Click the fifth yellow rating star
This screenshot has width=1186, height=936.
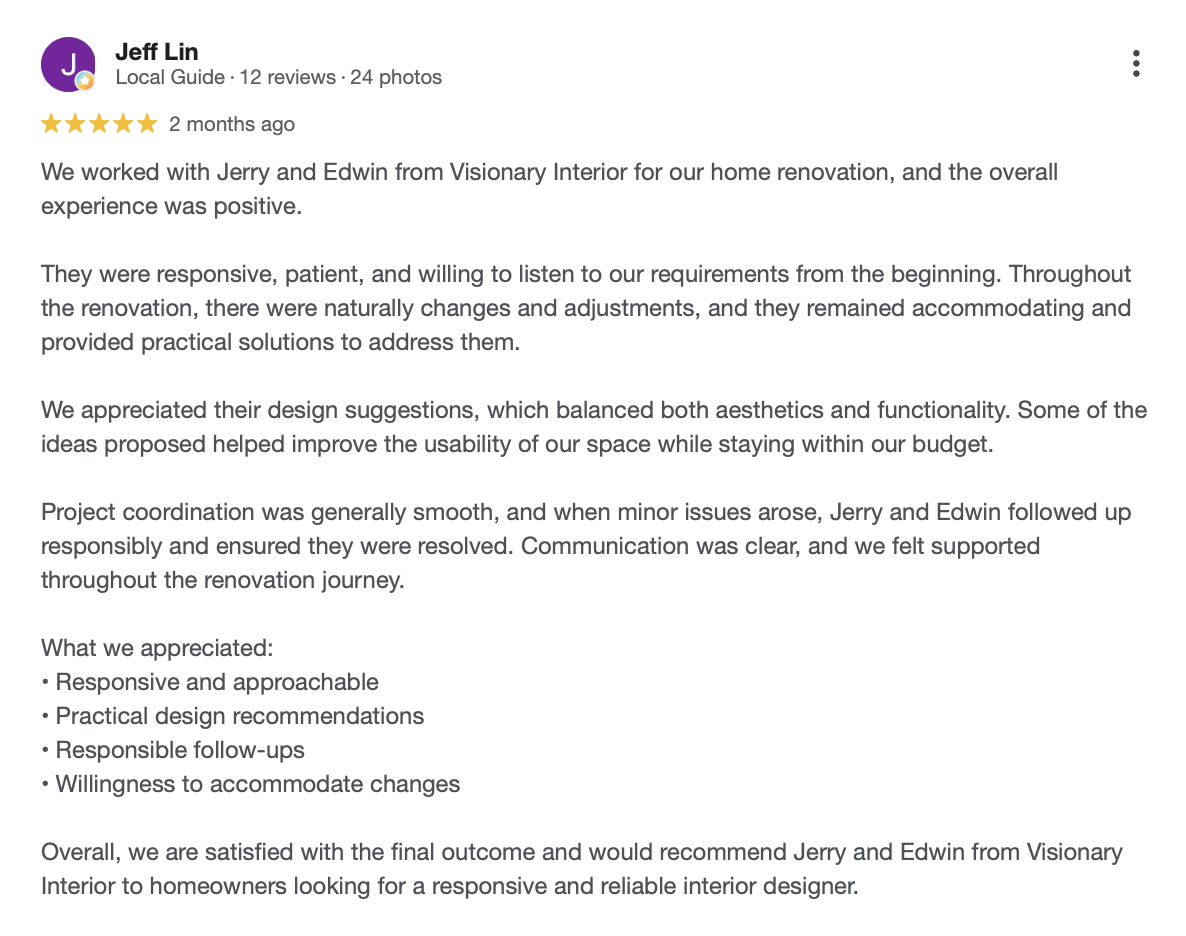pyautogui.click(x=147, y=123)
